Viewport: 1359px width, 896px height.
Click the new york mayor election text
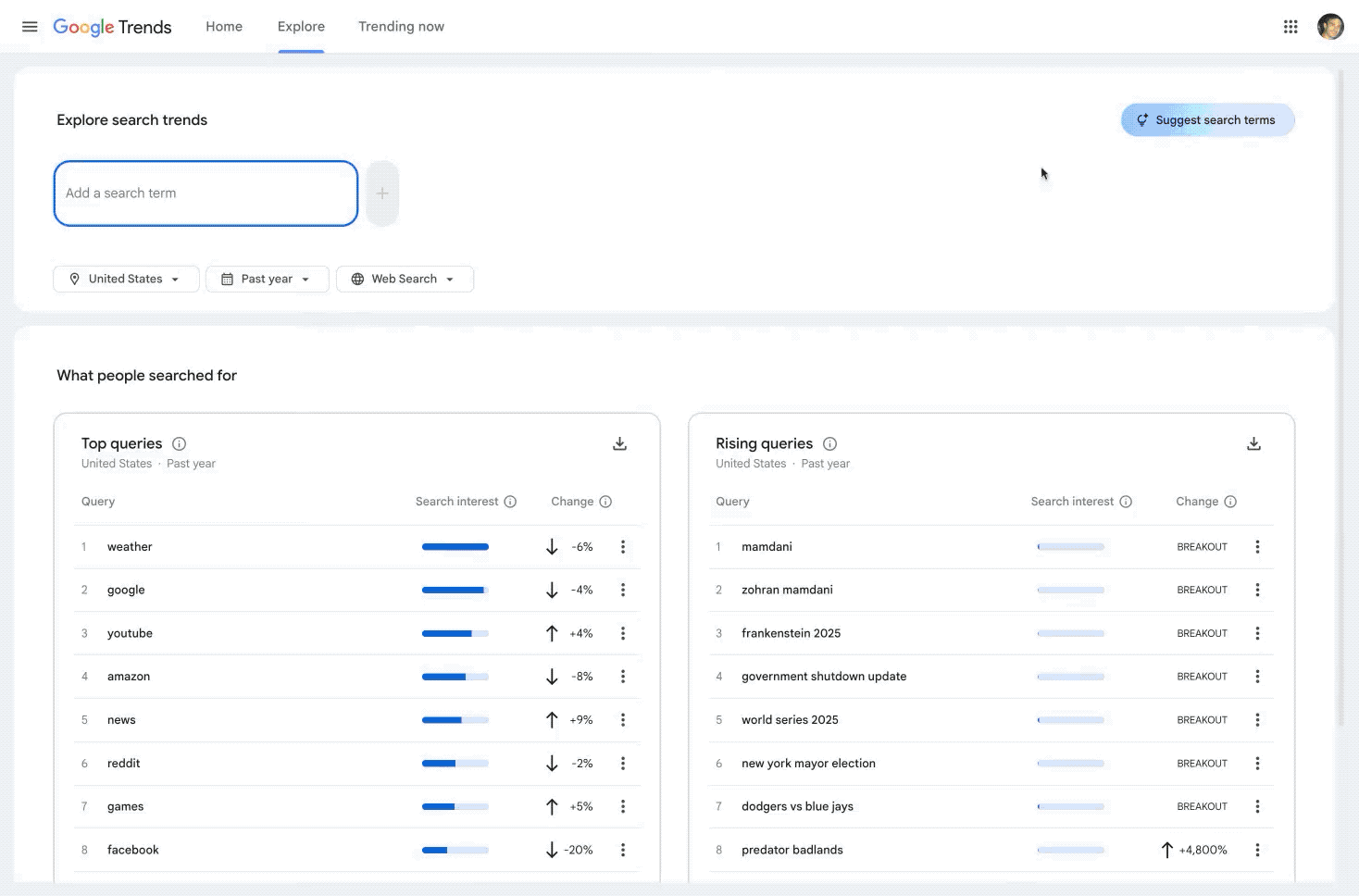point(808,764)
